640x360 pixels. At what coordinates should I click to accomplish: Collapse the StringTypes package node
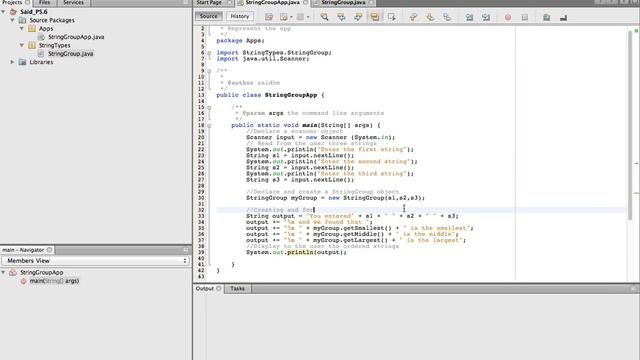(22, 45)
